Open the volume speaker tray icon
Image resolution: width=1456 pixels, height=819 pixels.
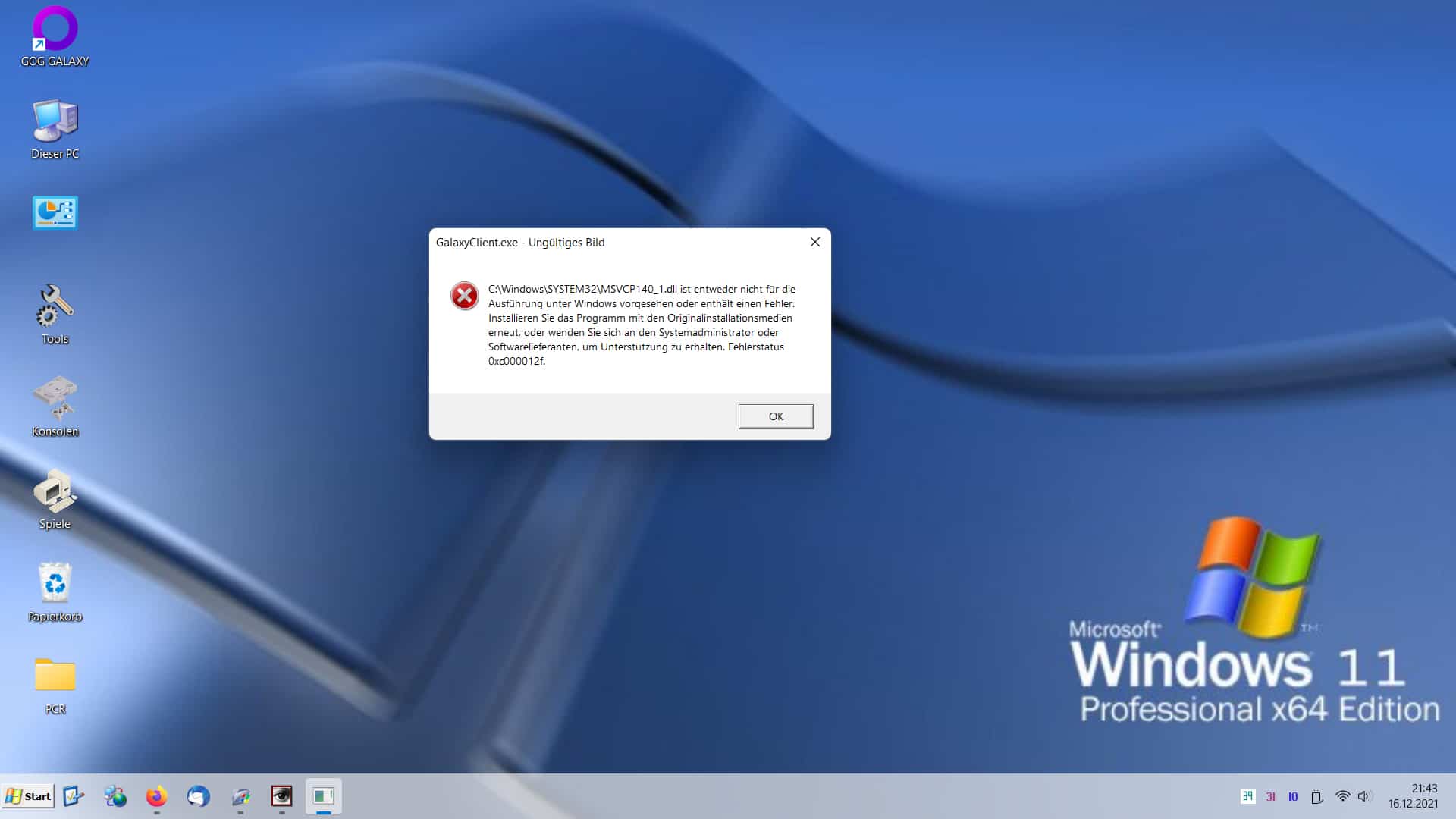(1364, 796)
